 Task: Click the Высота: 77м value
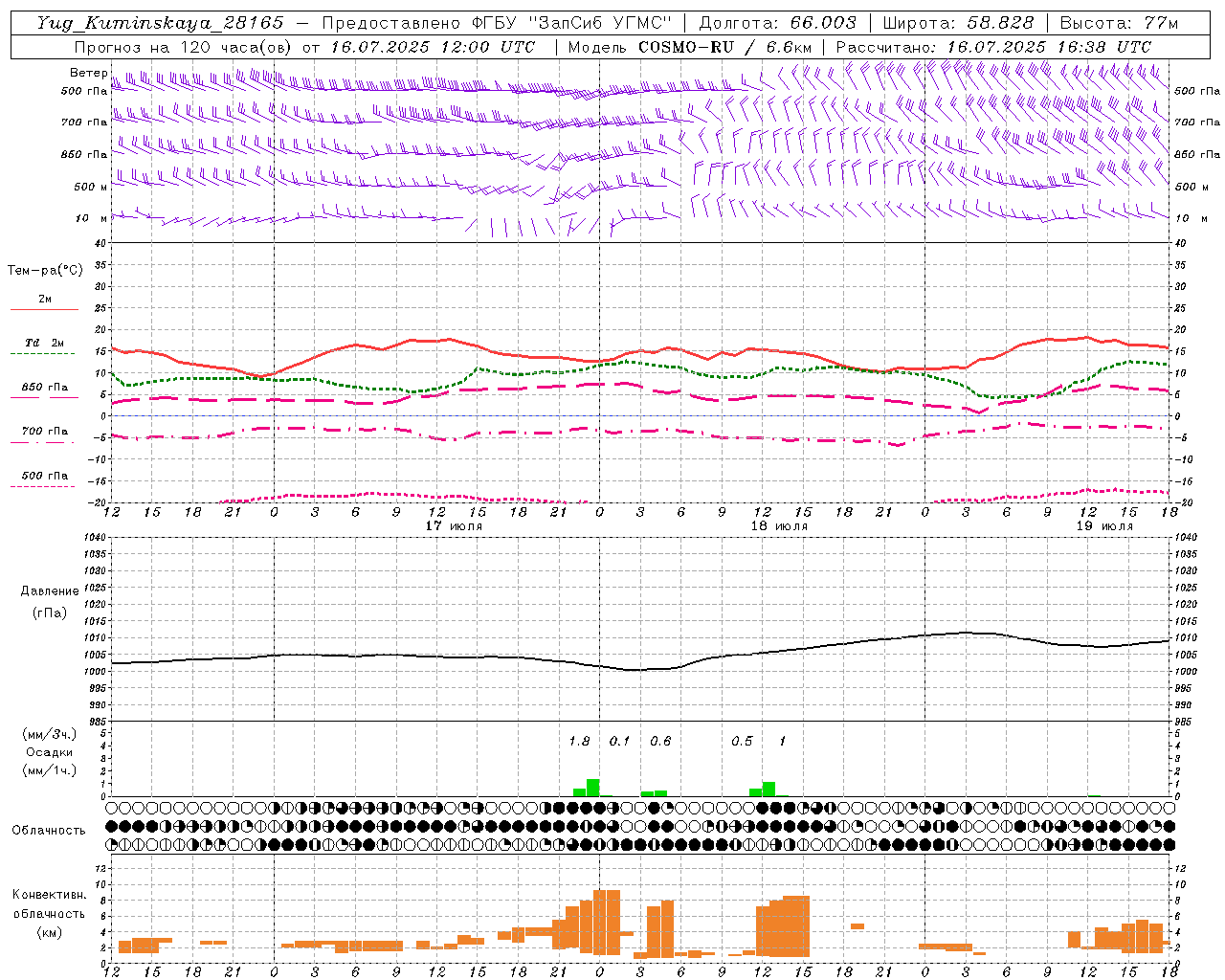[1119, 23]
